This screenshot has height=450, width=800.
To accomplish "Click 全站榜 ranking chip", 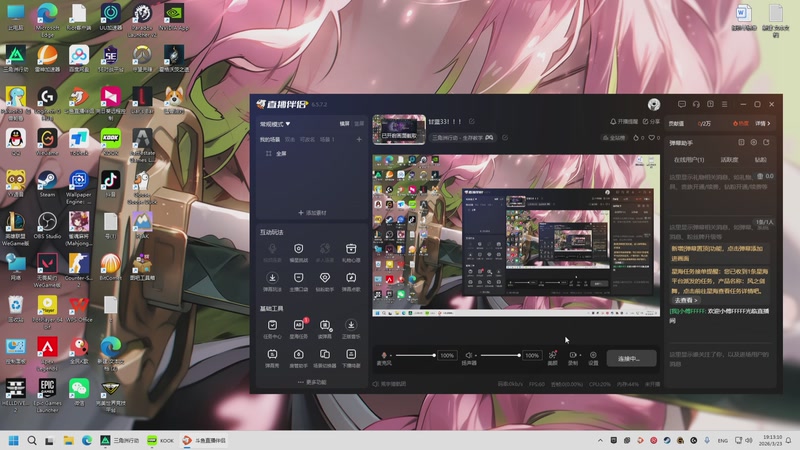I will [x=614, y=138].
